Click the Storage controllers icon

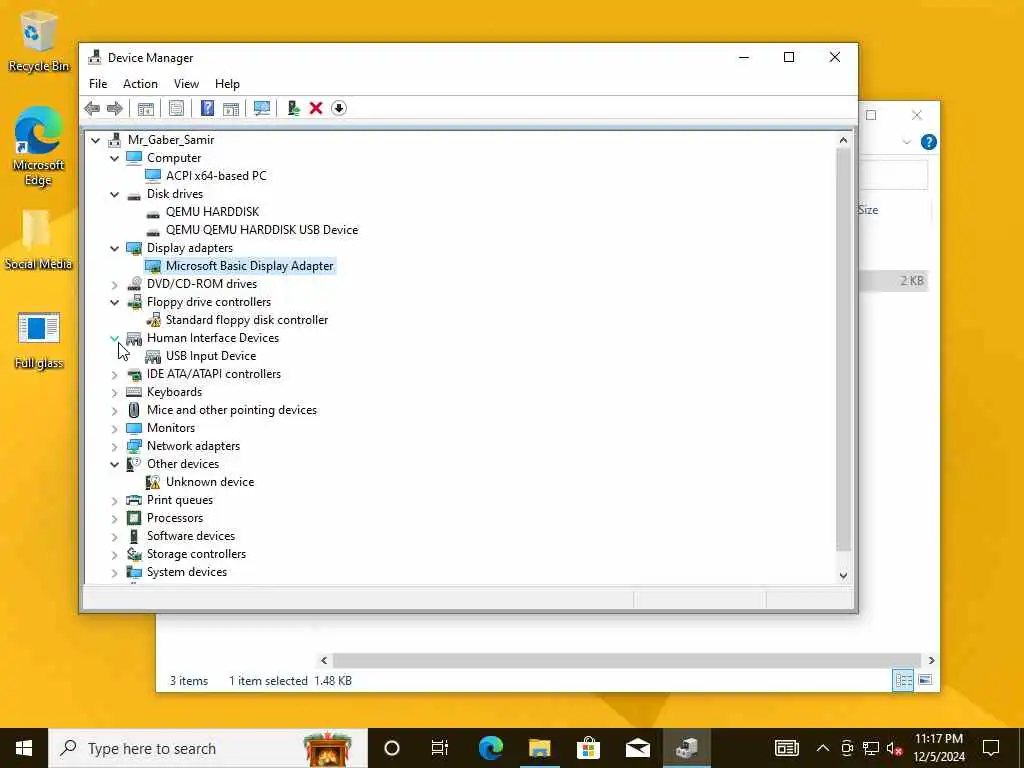[x=134, y=554]
